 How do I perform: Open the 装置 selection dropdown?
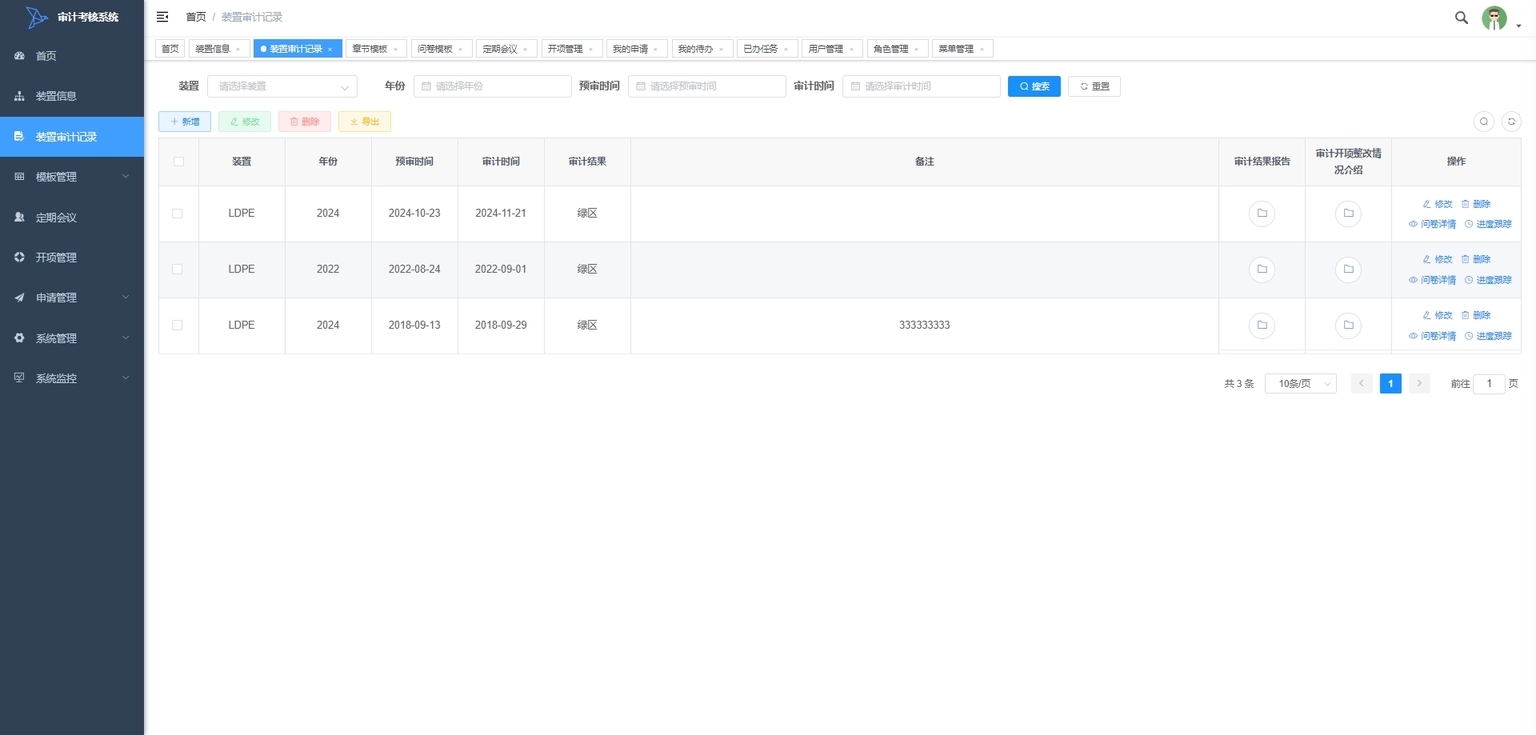pyautogui.click(x=282, y=87)
